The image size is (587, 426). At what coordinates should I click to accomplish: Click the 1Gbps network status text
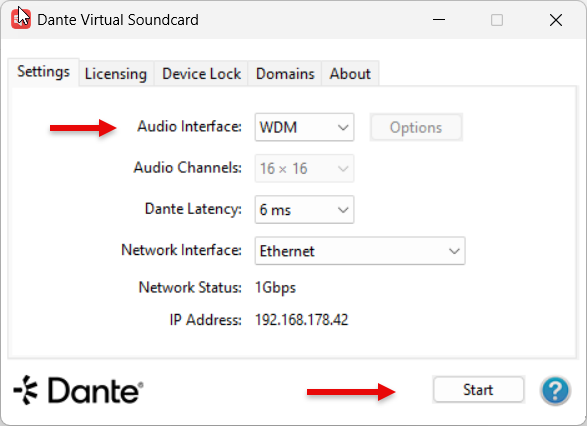[276, 287]
